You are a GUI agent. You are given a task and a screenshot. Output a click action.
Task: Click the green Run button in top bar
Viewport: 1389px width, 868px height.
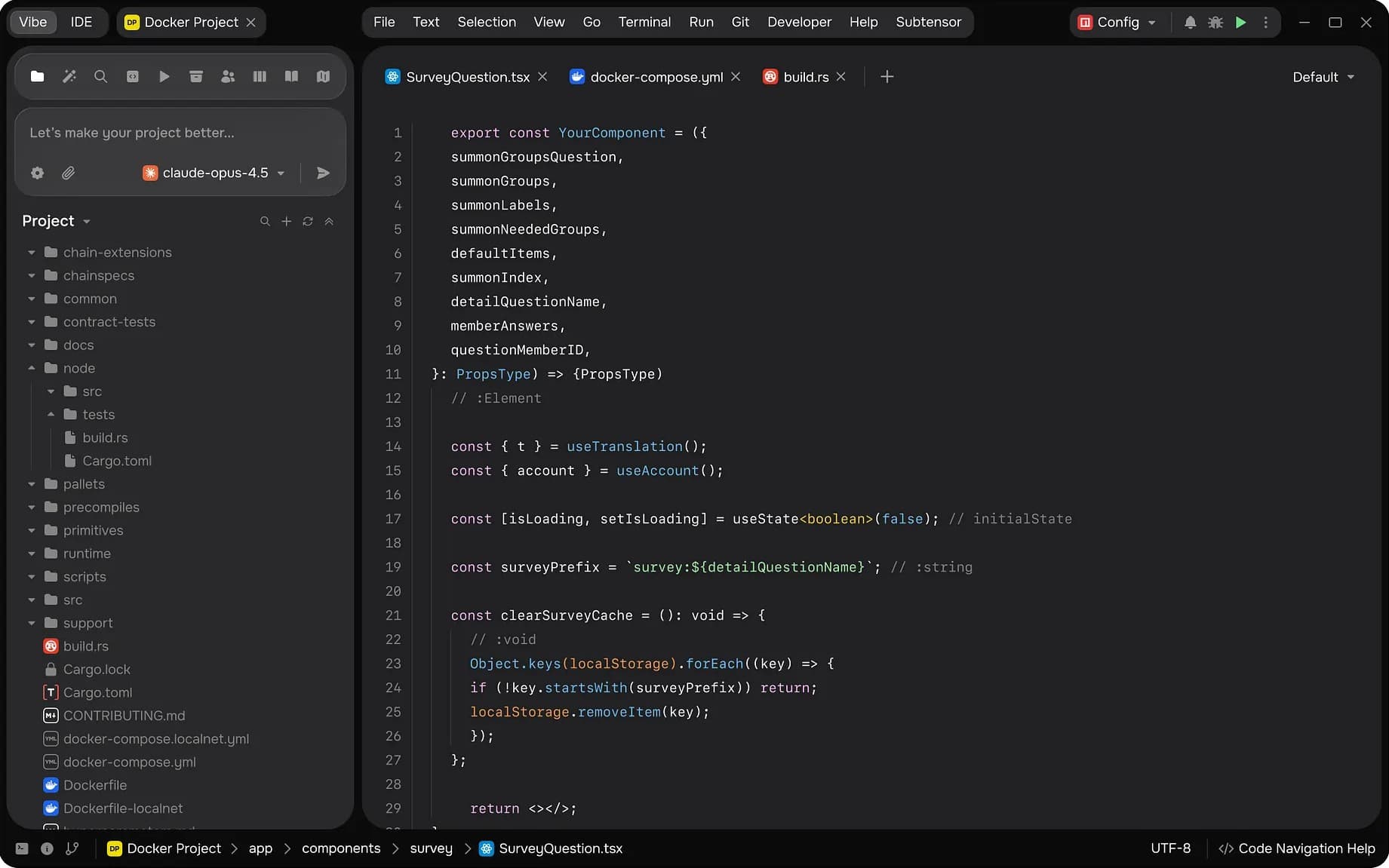(1240, 22)
